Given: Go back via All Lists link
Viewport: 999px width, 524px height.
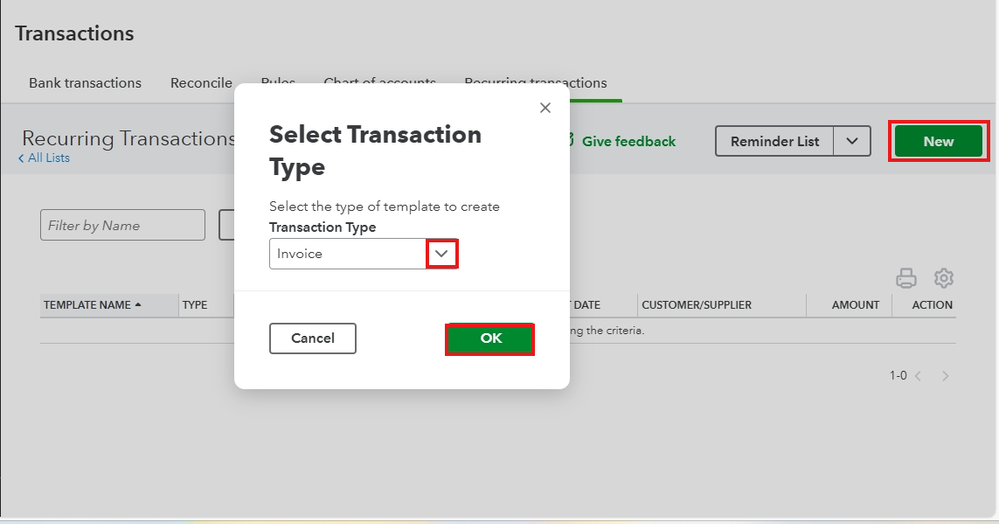Looking at the screenshot, I should (x=45, y=158).
